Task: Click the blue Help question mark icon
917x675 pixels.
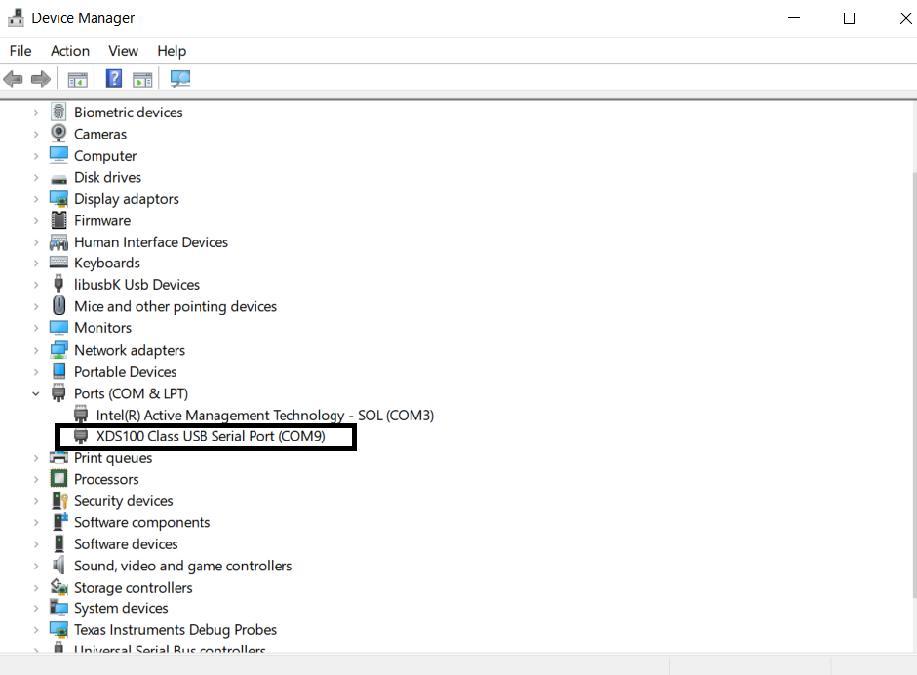Action: 113,79
